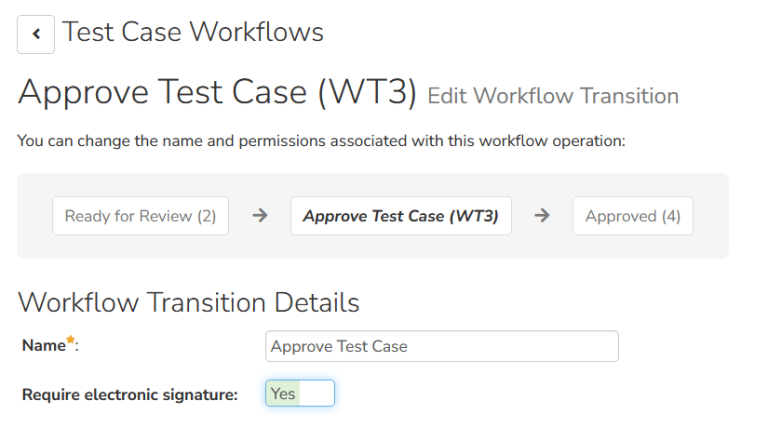
Task: Click the arrow after Ready for Review
Action: point(260,215)
